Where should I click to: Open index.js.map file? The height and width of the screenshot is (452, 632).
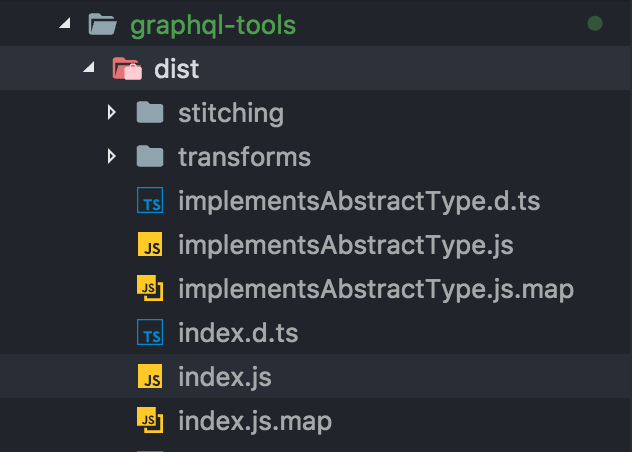[255, 422]
